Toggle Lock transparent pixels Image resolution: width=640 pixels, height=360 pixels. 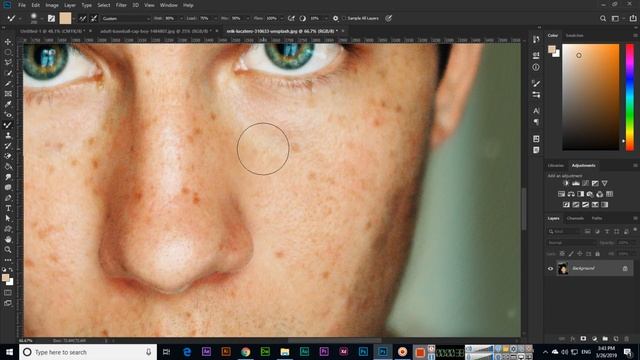pos(562,254)
